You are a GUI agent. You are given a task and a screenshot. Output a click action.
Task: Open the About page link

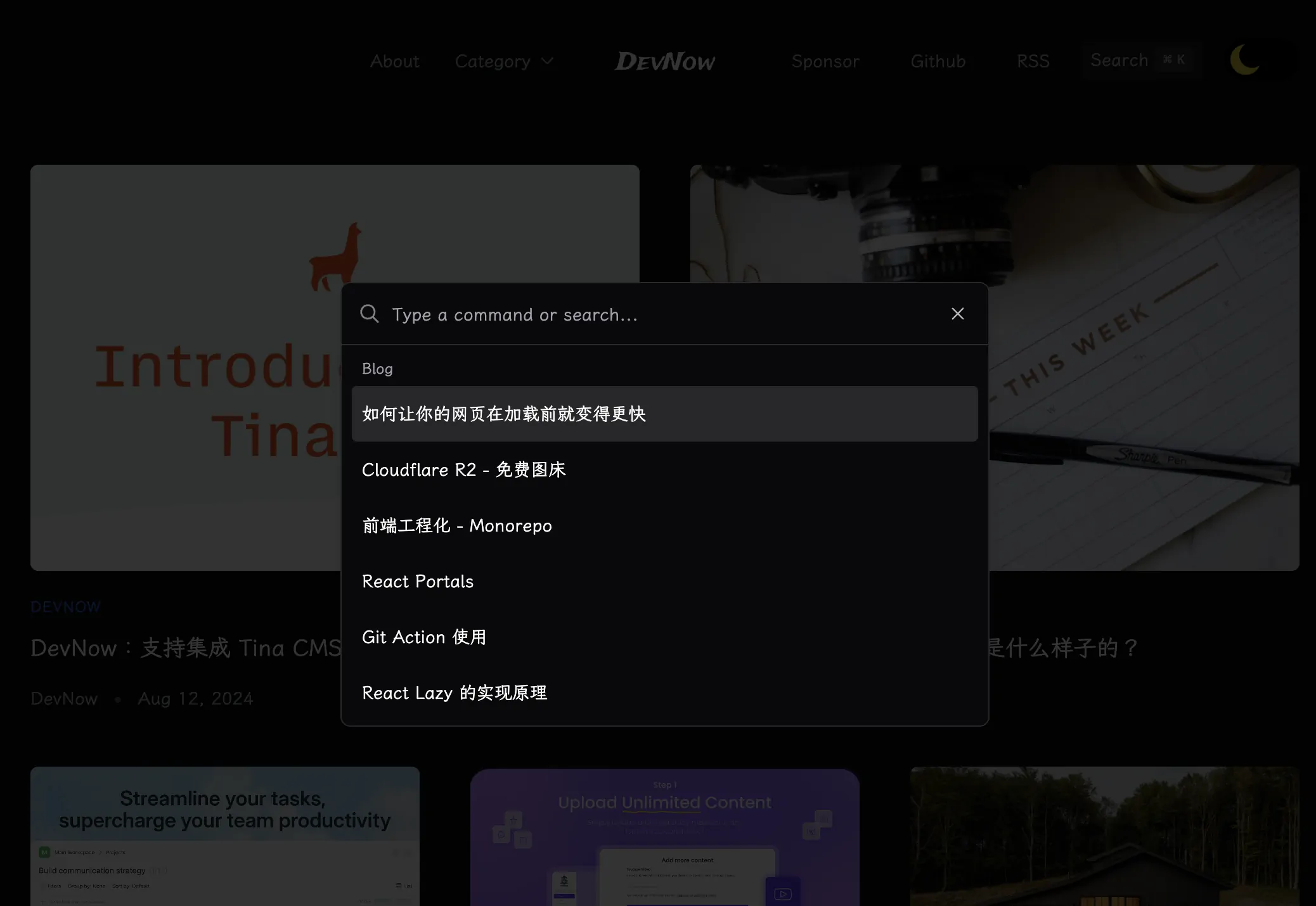click(x=394, y=61)
